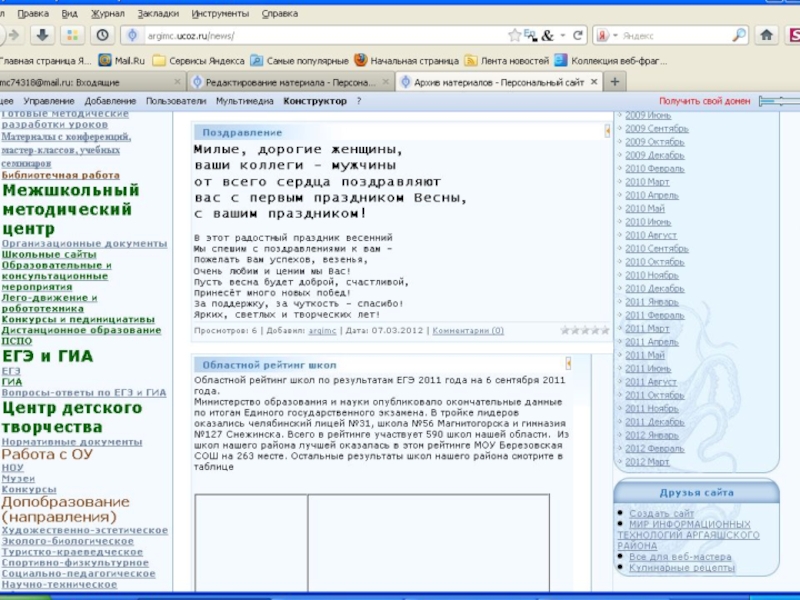Open new tab with the plus icon
800x600 pixels.
click(620, 82)
